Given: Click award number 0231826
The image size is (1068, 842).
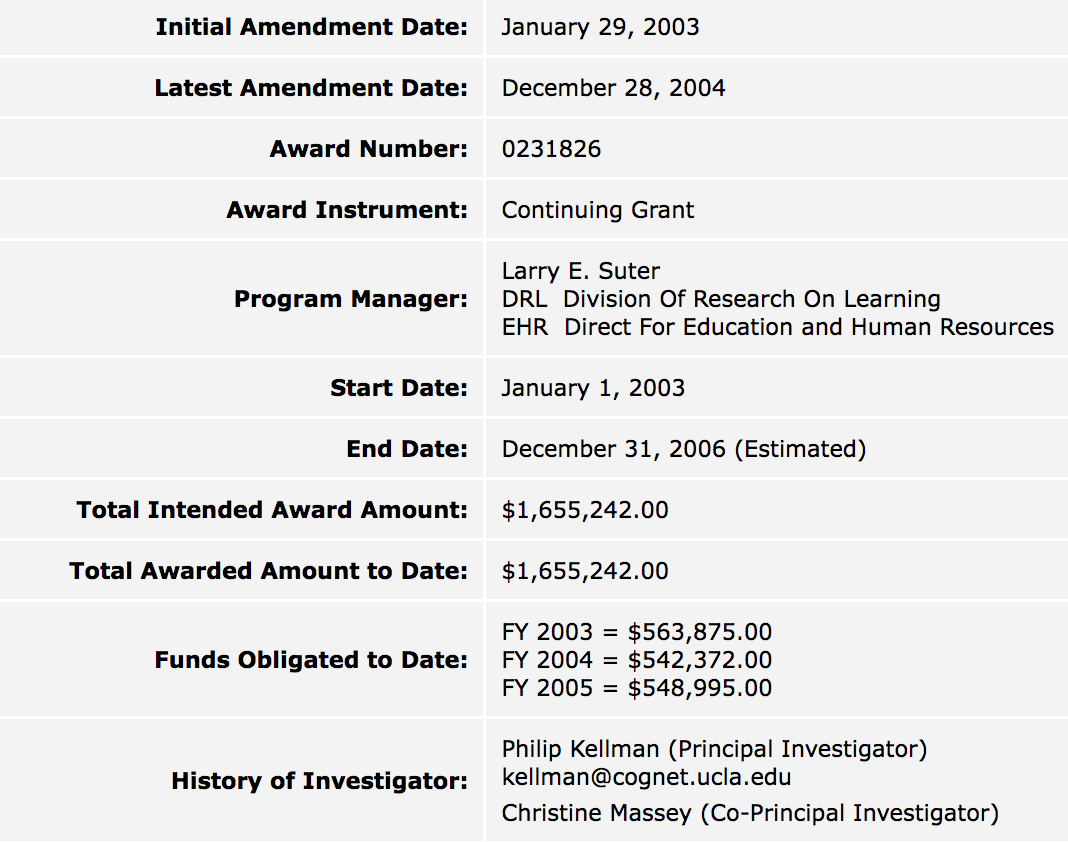Looking at the screenshot, I should coord(552,149).
